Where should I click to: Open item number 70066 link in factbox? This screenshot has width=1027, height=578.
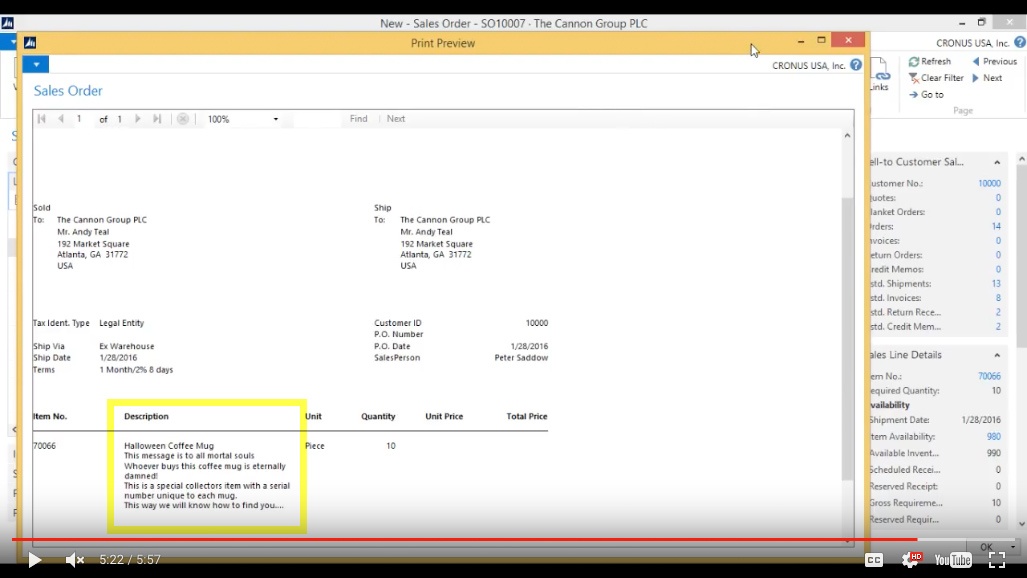pos(989,376)
